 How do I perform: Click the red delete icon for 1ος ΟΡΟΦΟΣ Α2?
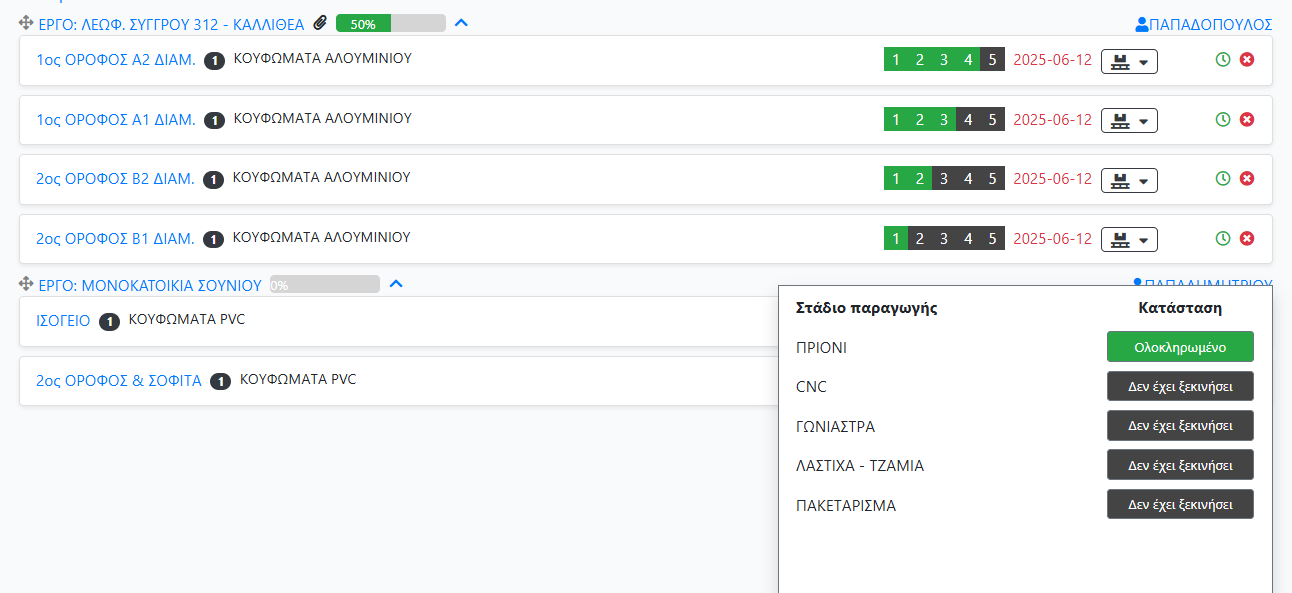(x=1246, y=60)
